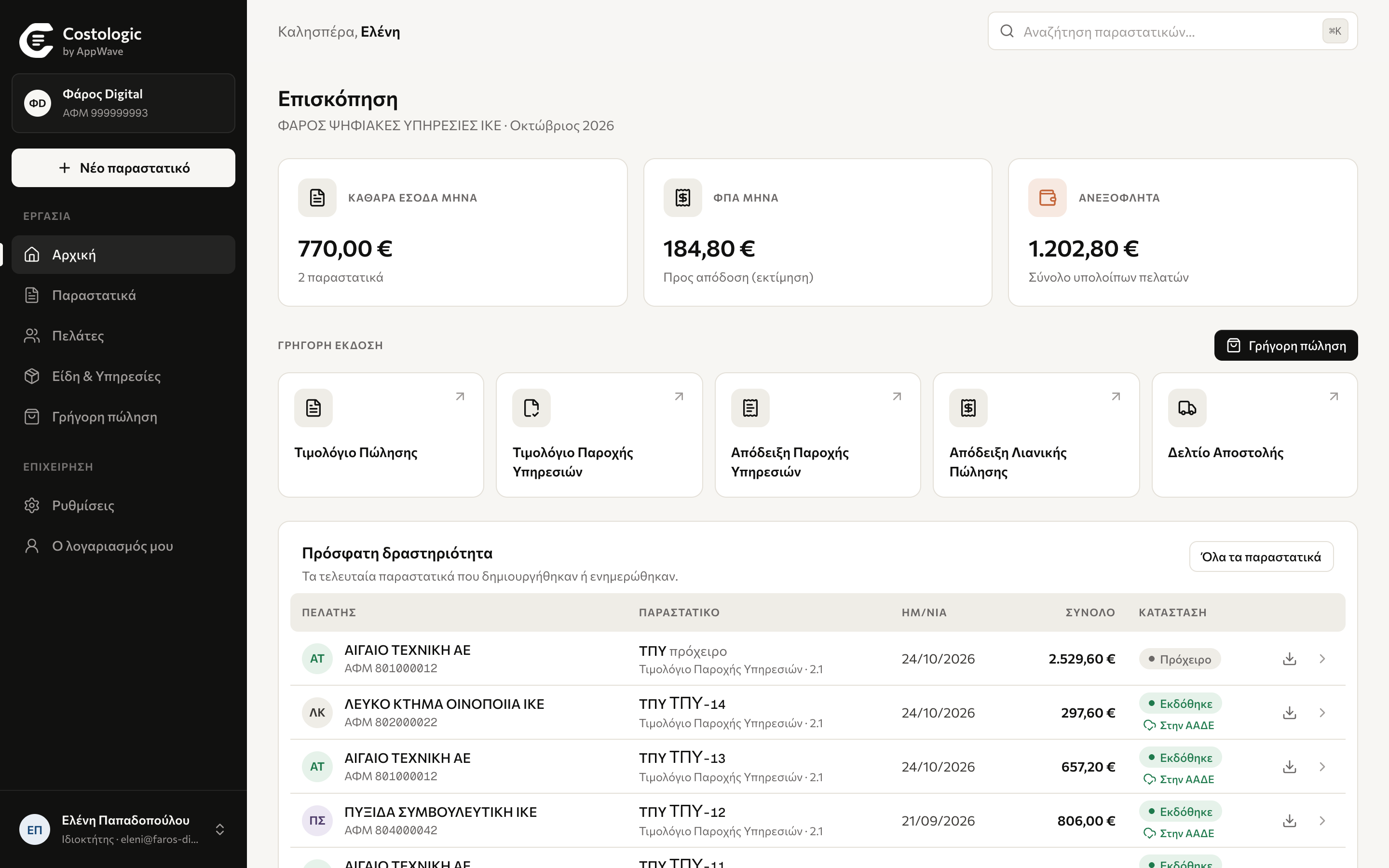Open details chevron for ΤΠΥ-12 row
This screenshot has width=1389, height=868.
click(1322, 820)
